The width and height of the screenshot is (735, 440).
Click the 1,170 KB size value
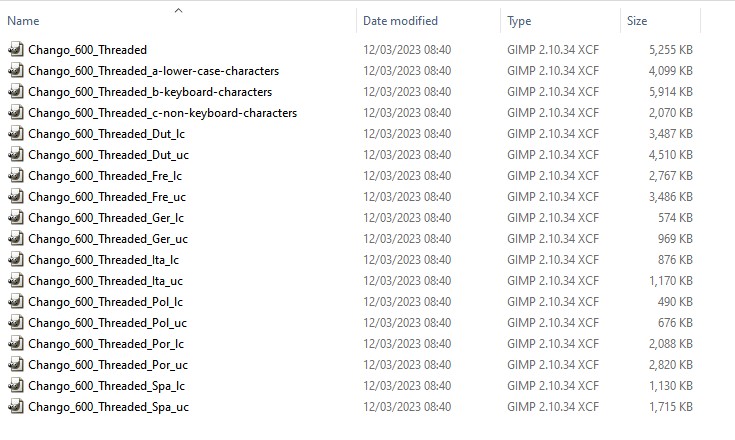(671, 281)
